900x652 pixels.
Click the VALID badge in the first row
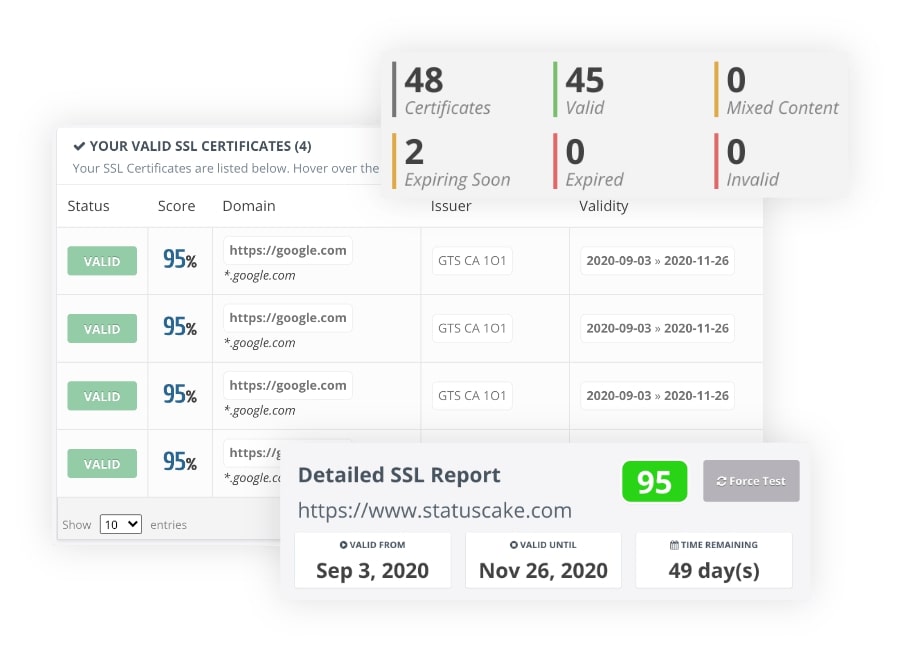point(102,261)
